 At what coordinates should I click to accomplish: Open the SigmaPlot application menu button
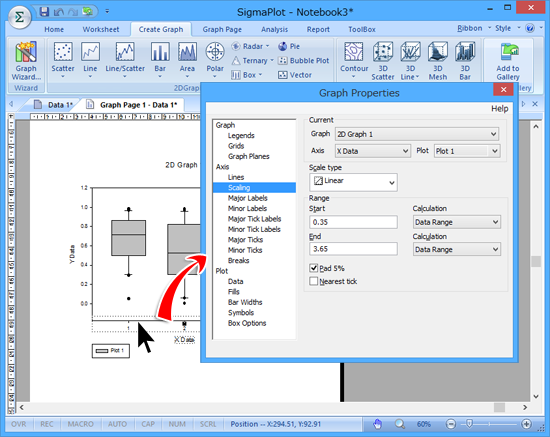tap(20, 17)
